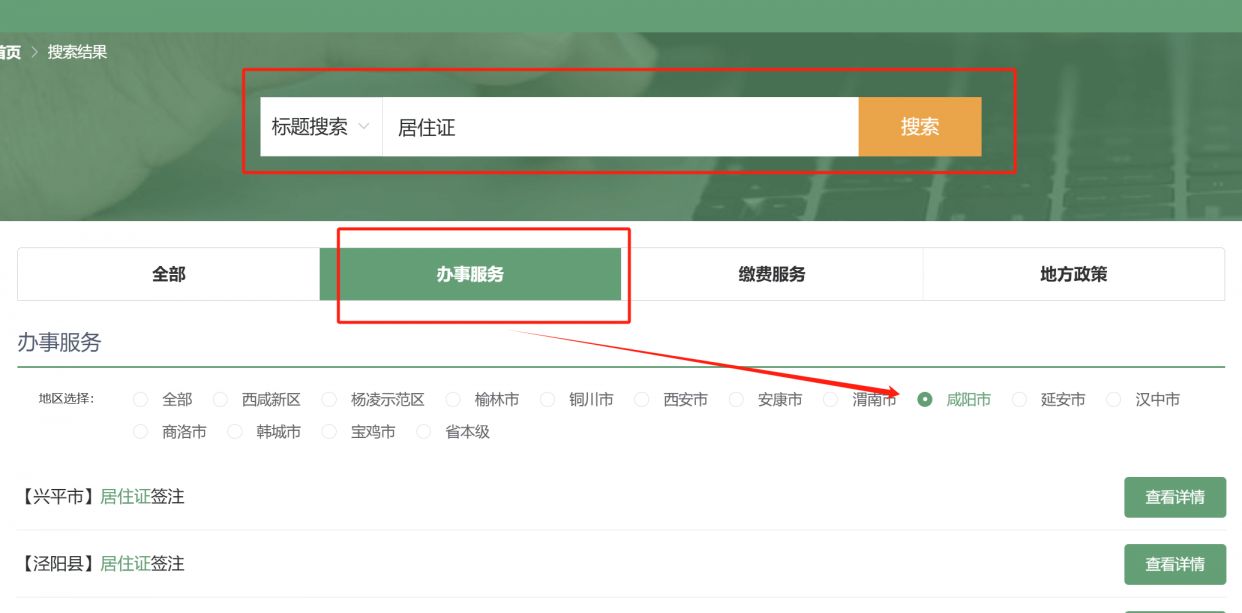Click 查看详情 for 兴平市 result
Screen dimensions: 1242x613
click(x=1174, y=497)
